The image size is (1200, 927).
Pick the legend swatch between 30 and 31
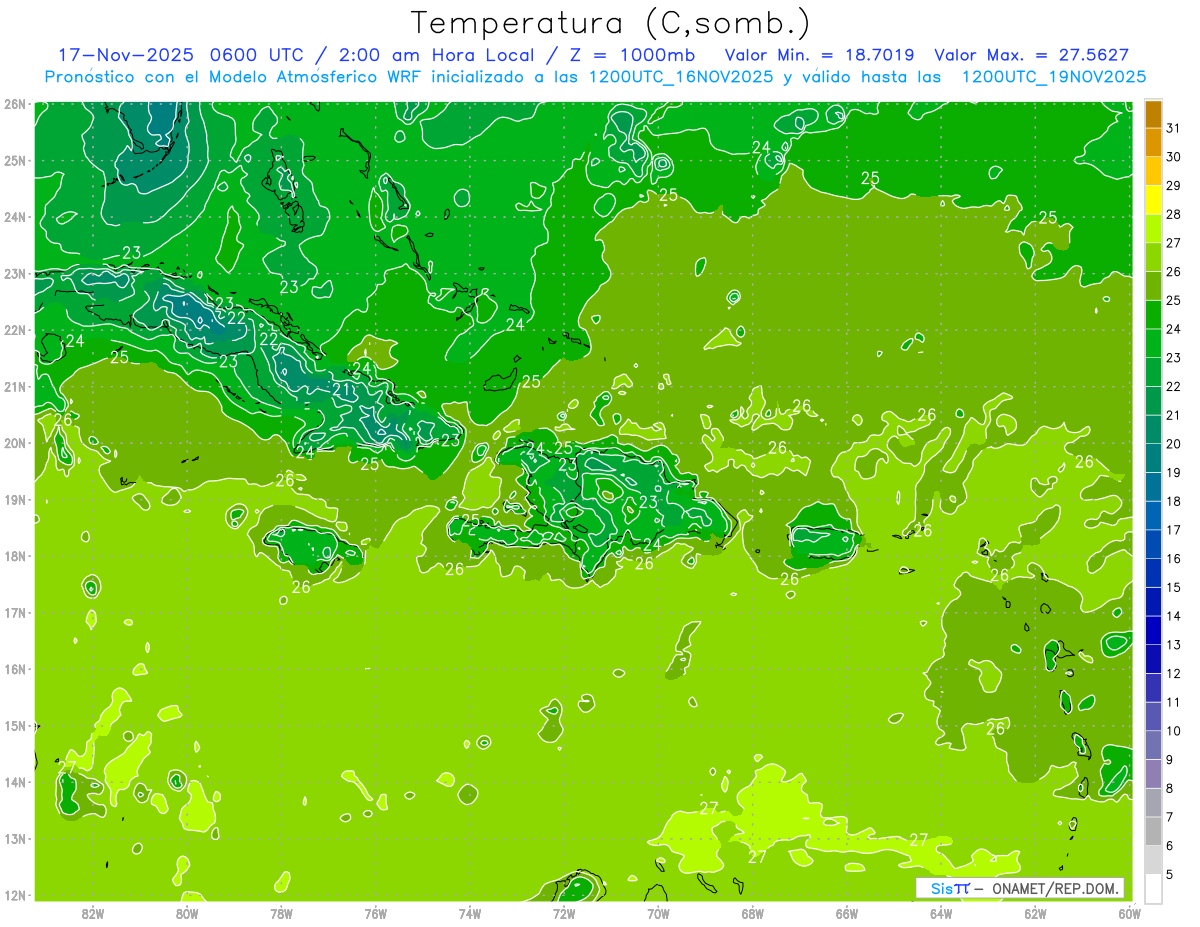[x=1153, y=142]
